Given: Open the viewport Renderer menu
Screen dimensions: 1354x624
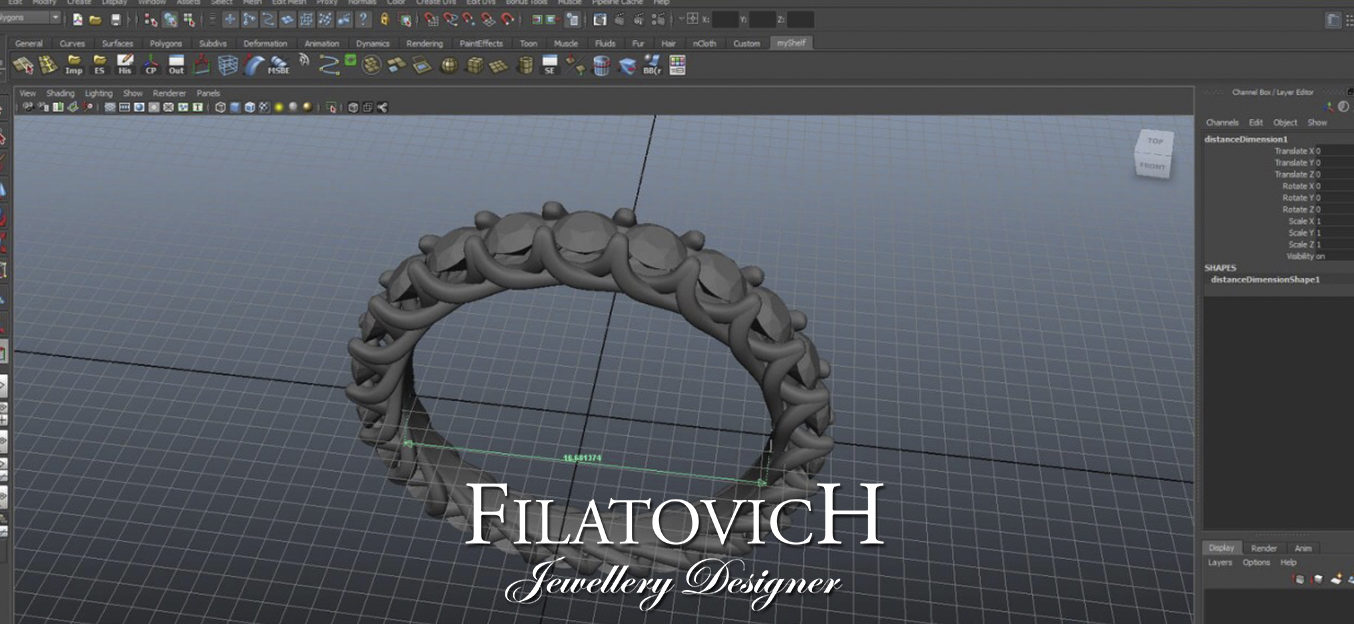Looking at the screenshot, I should click(x=169, y=93).
